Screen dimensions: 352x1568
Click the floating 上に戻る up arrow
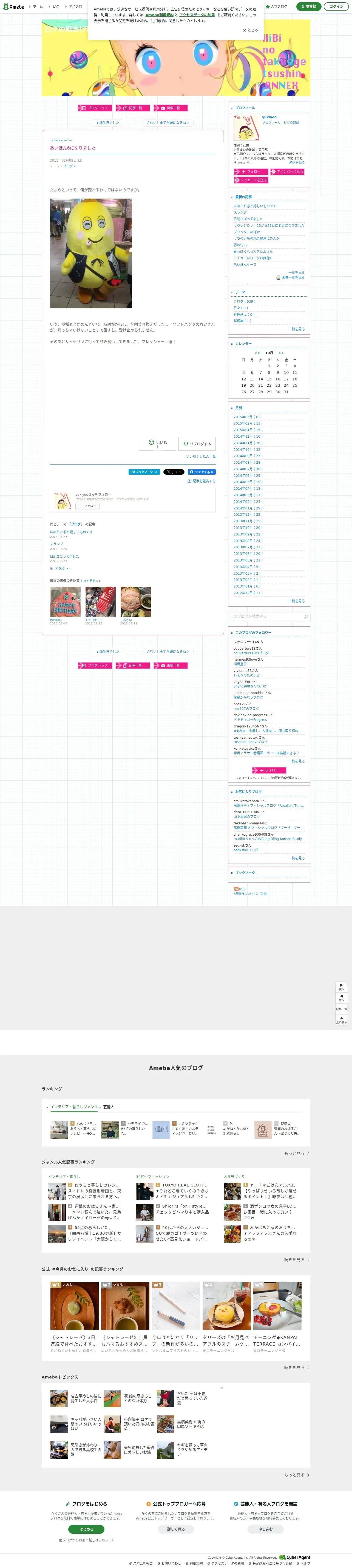(x=342, y=1020)
